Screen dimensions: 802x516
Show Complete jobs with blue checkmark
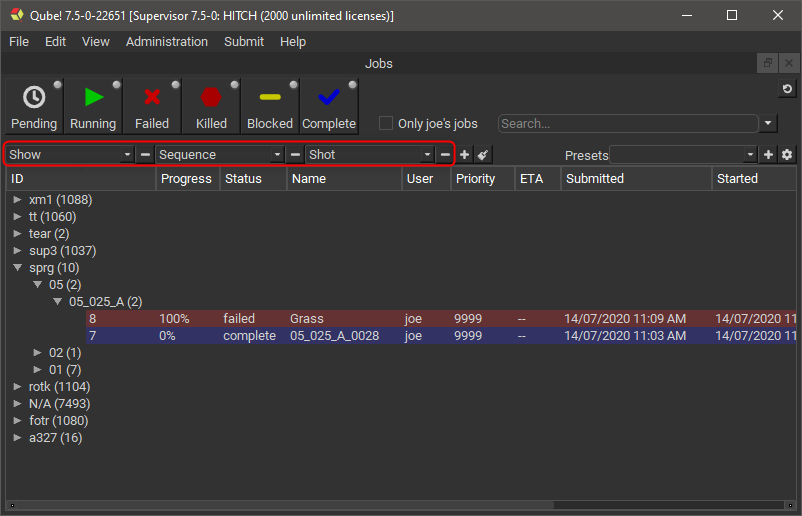coord(329,98)
